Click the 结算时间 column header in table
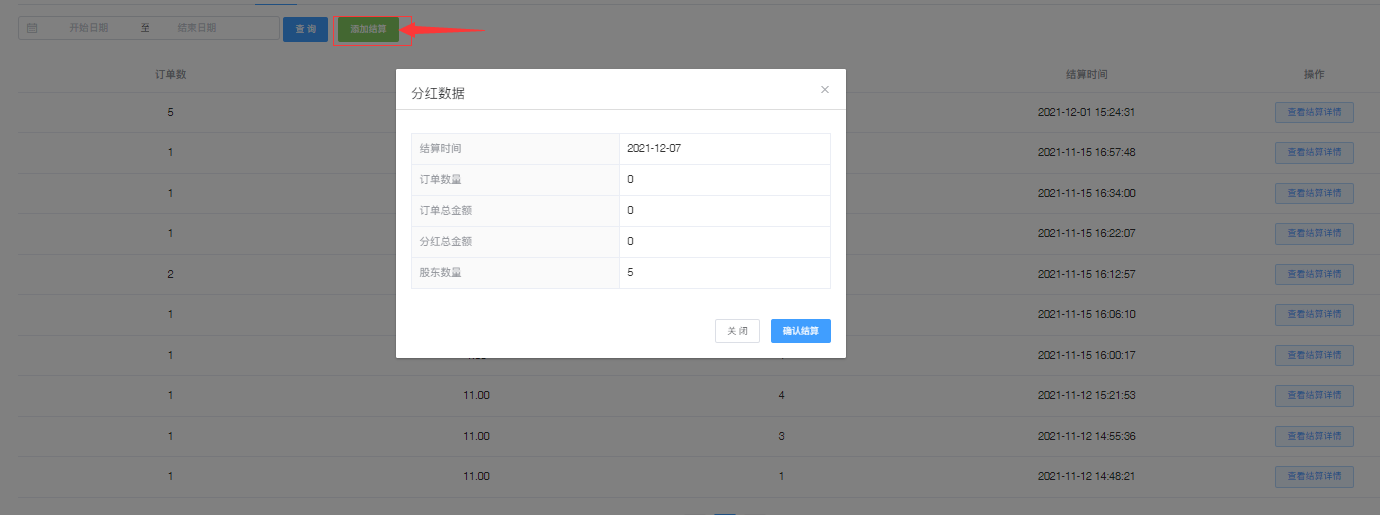The width and height of the screenshot is (1380, 515). tap(1086, 75)
